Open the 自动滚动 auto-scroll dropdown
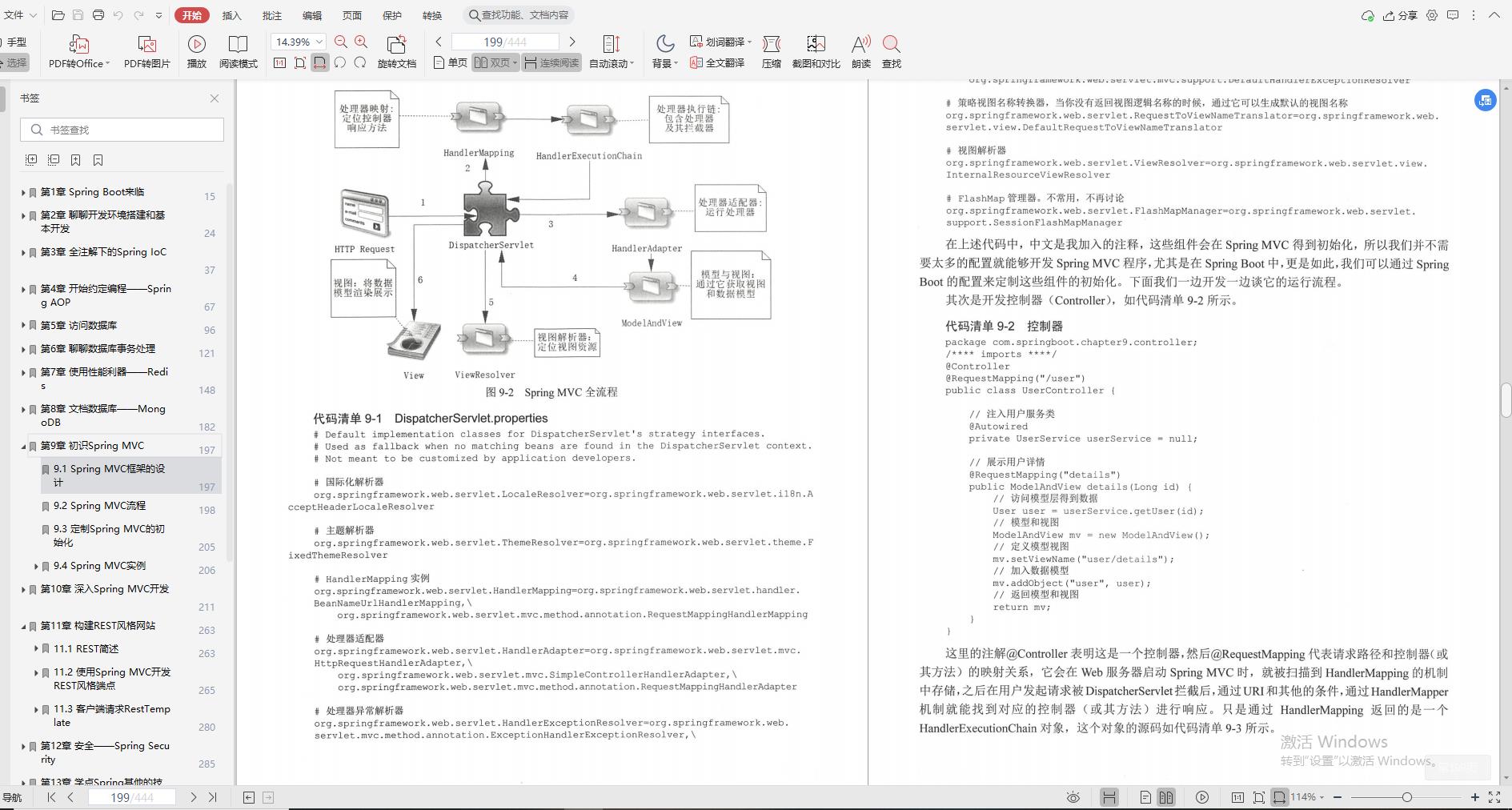Image resolution: width=1512 pixels, height=810 pixels. click(612, 63)
